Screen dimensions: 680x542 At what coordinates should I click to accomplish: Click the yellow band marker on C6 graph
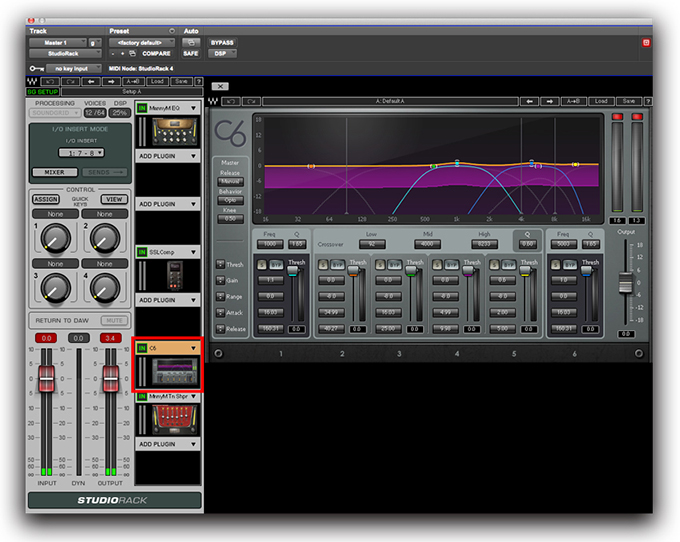(x=575, y=164)
